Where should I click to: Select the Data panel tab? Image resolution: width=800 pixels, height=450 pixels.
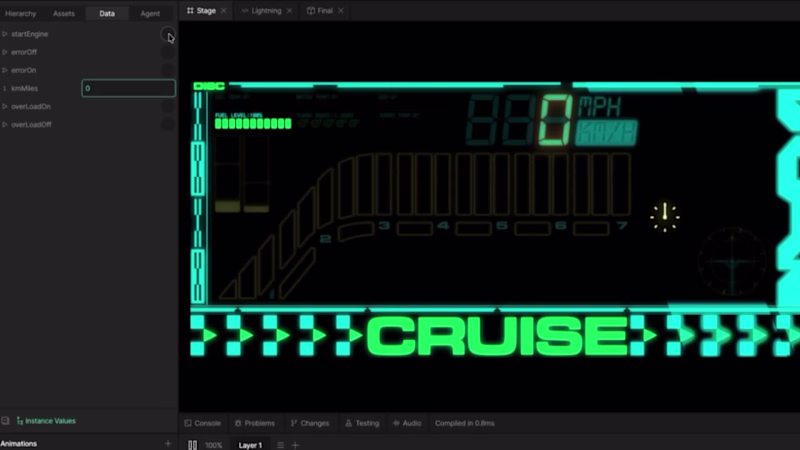click(107, 14)
